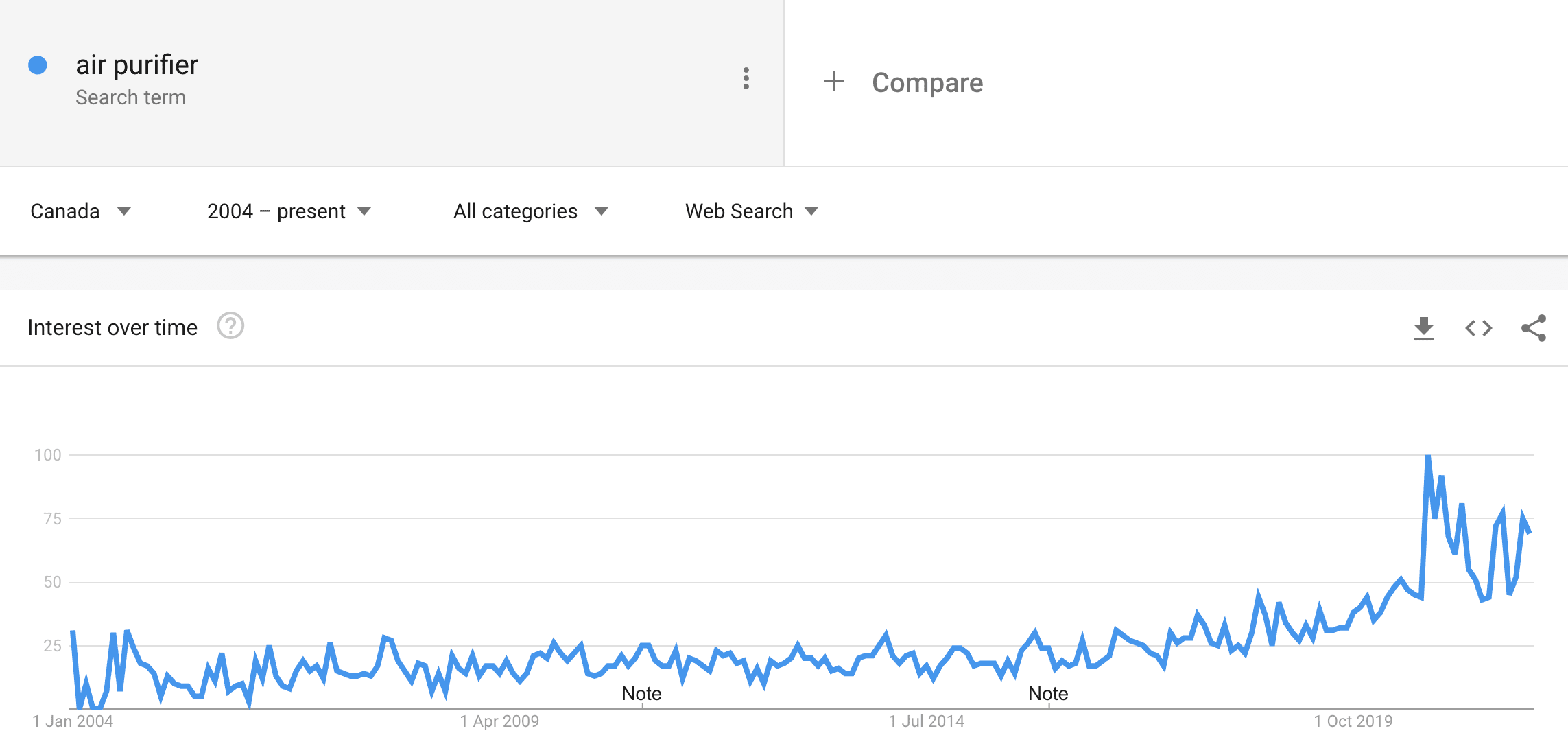Click the first Note marker on chart
The image size is (1568, 744).
point(641,694)
